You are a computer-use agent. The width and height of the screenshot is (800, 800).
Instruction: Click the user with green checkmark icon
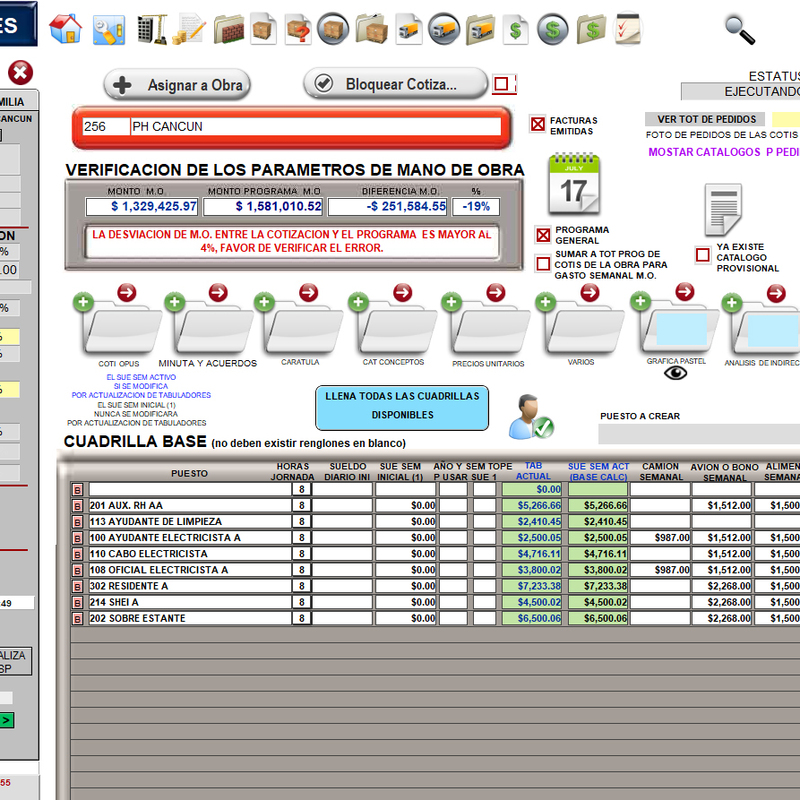528,417
